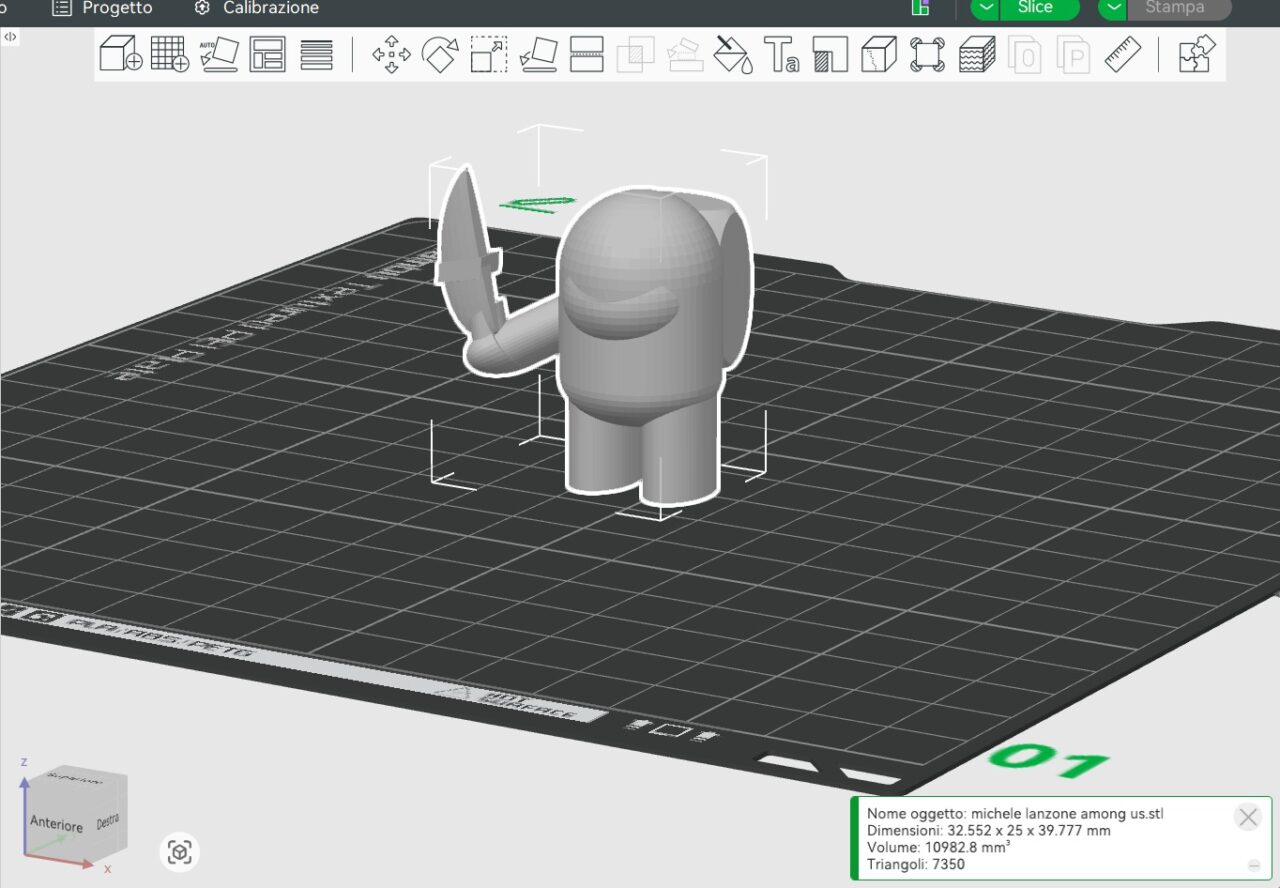Collapse the object info notification
This screenshot has width=1280, height=888.
(1253, 865)
